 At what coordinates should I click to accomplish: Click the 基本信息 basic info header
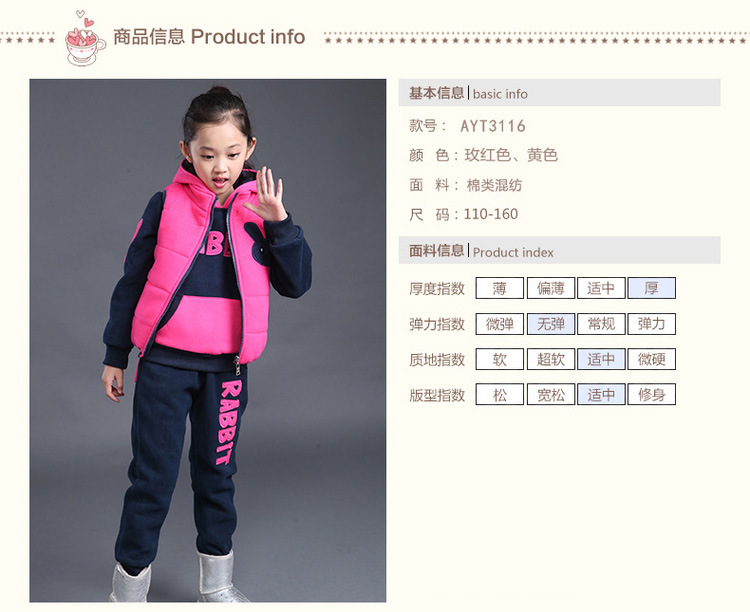pos(559,93)
